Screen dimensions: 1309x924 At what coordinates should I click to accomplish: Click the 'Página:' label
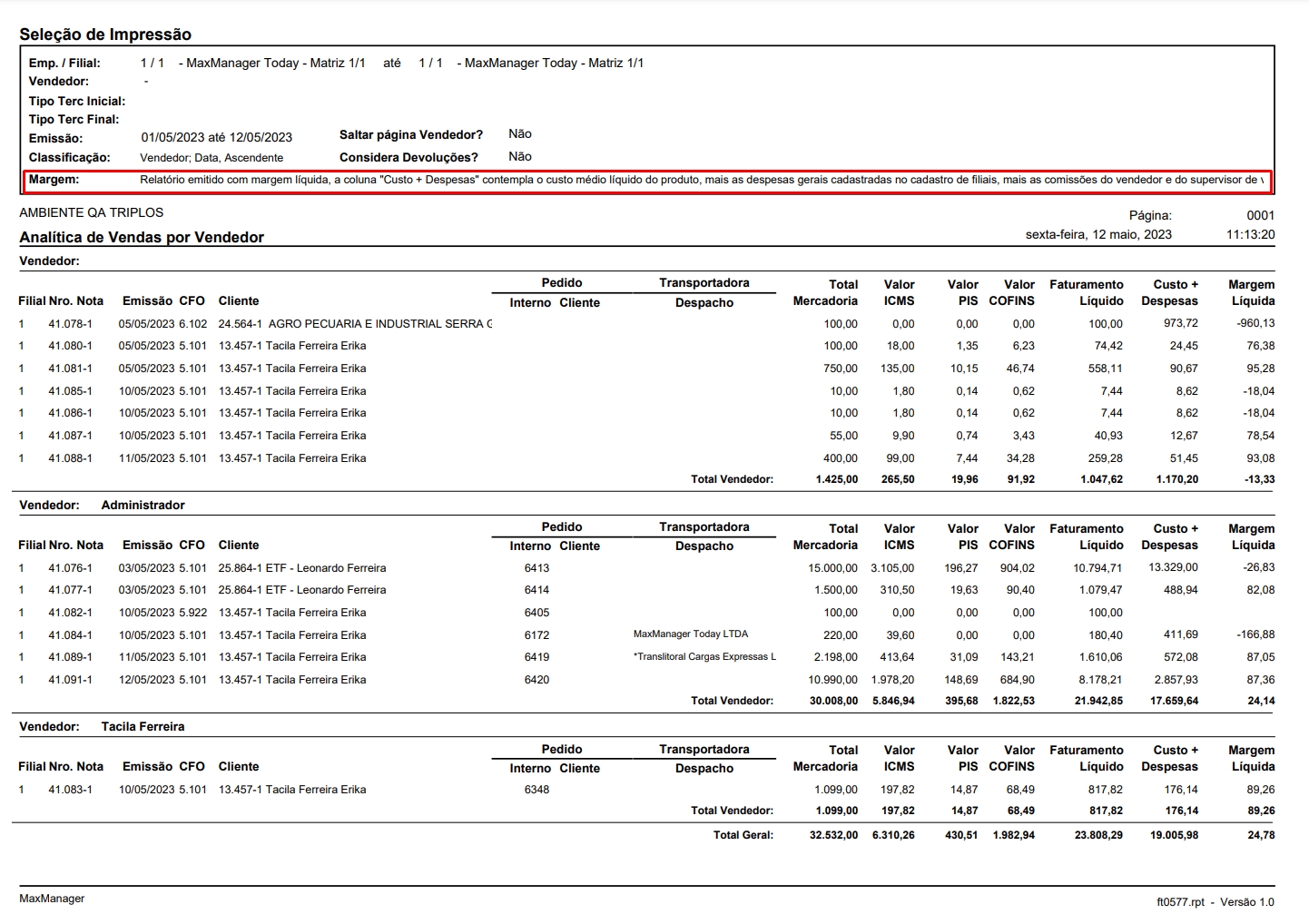1150,215
